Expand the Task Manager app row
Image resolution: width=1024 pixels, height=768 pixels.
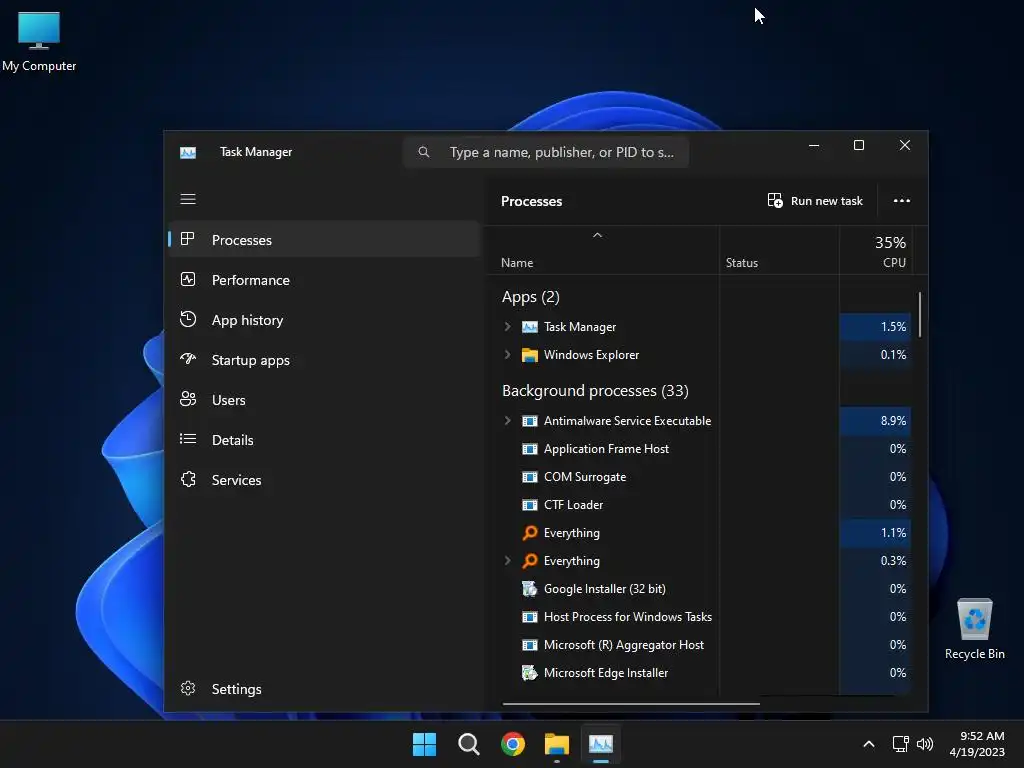pos(507,327)
